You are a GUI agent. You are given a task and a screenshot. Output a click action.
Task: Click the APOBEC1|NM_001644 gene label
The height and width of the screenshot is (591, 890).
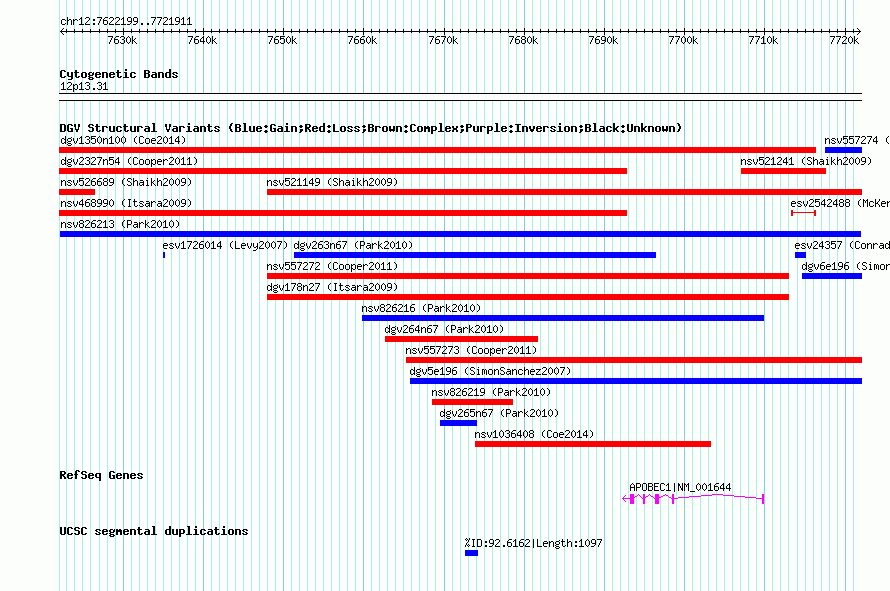(680, 487)
